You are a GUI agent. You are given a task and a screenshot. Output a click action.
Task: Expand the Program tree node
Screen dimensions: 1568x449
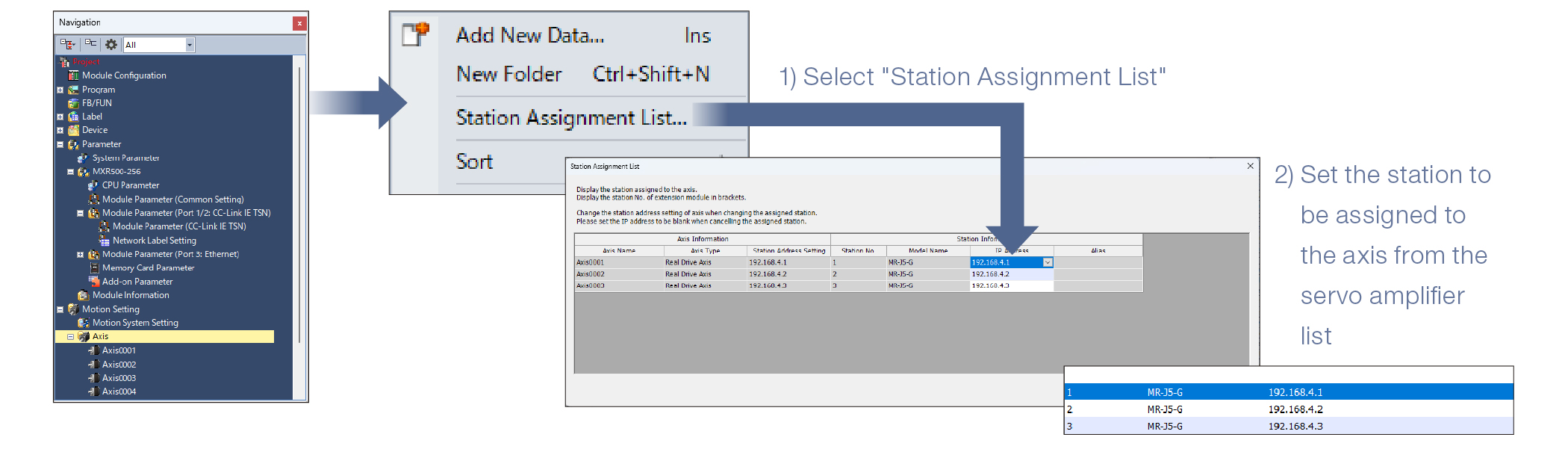[60, 90]
